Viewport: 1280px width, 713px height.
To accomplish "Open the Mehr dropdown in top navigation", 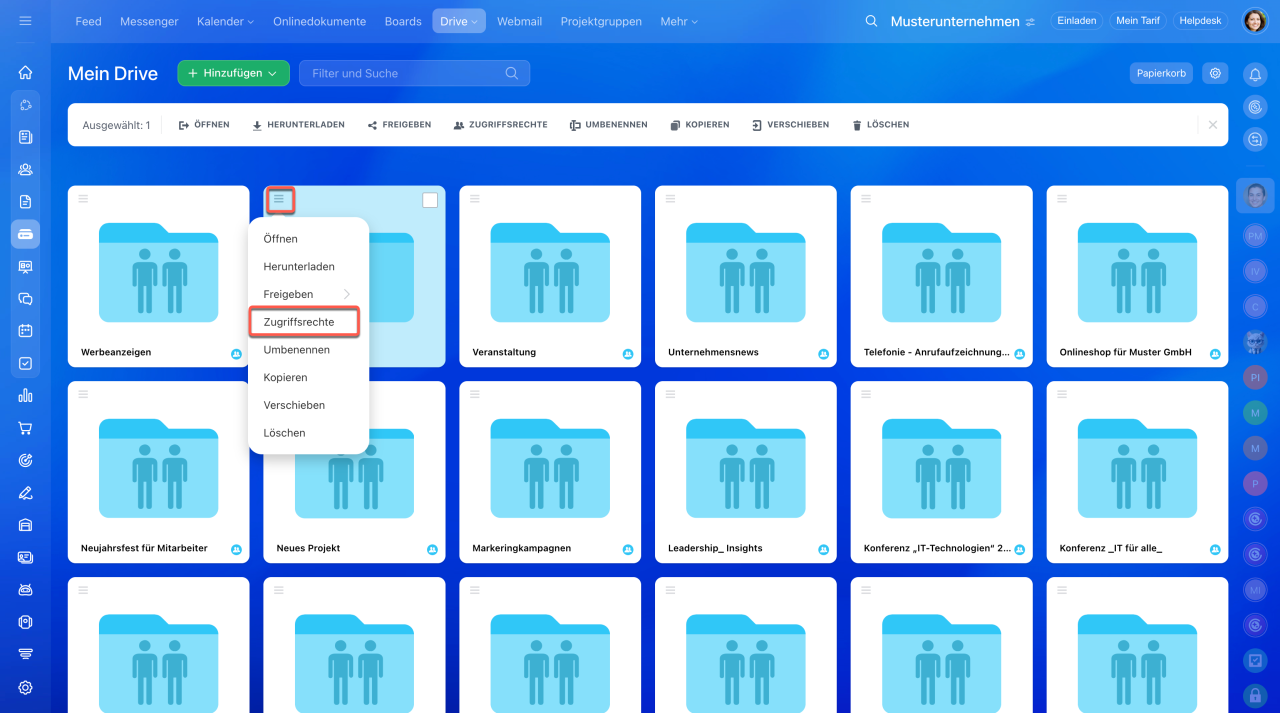I will tap(678, 21).
